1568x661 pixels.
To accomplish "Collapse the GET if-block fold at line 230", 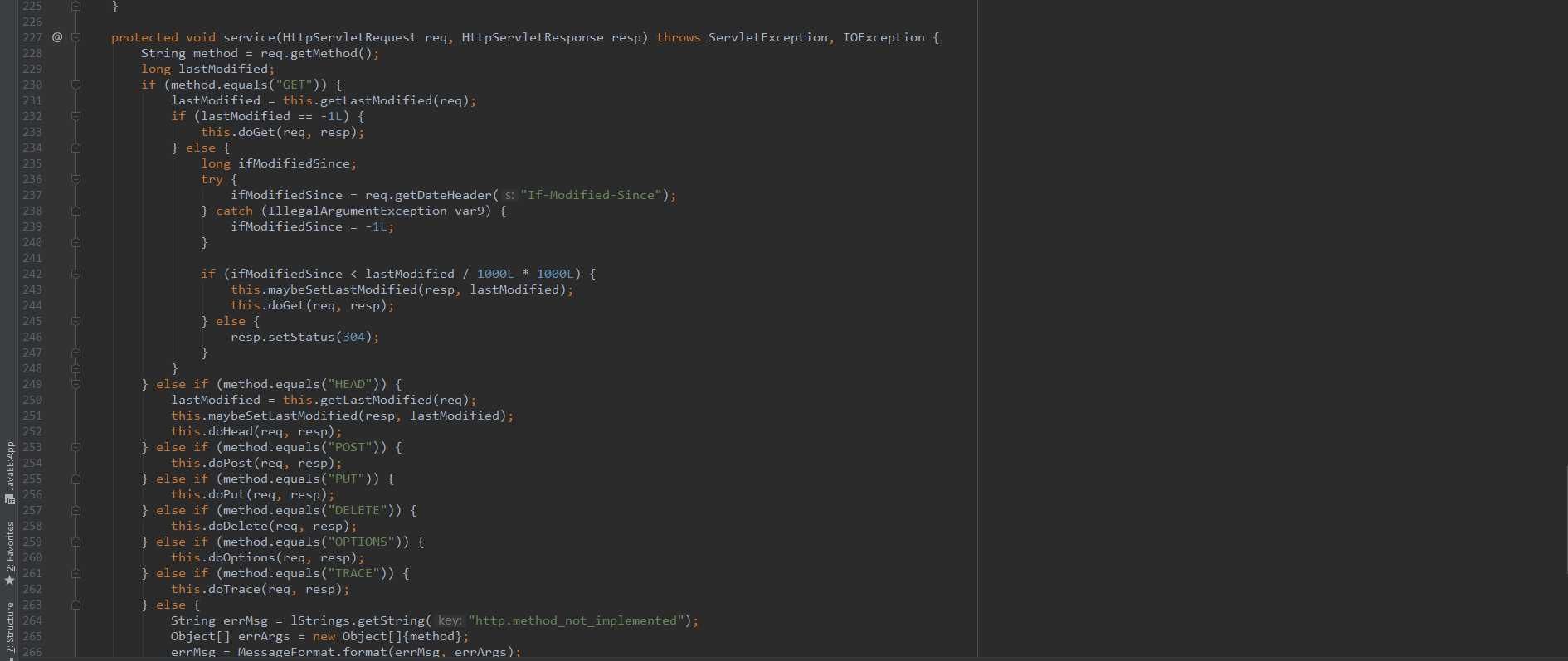I will (75, 85).
